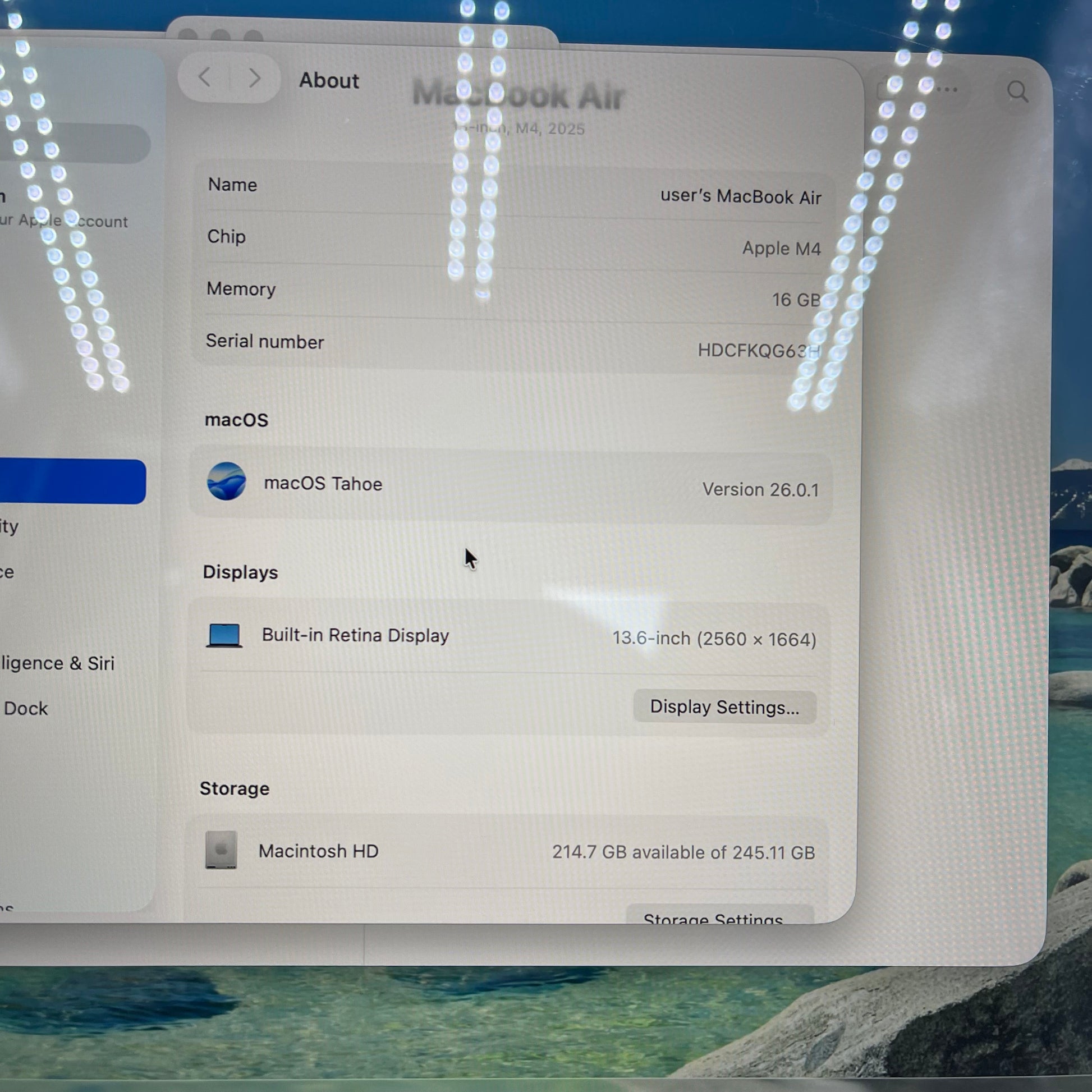The image size is (1092, 1092).
Task: Click the serial number value
Action: pyautogui.click(x=758, y=350)
